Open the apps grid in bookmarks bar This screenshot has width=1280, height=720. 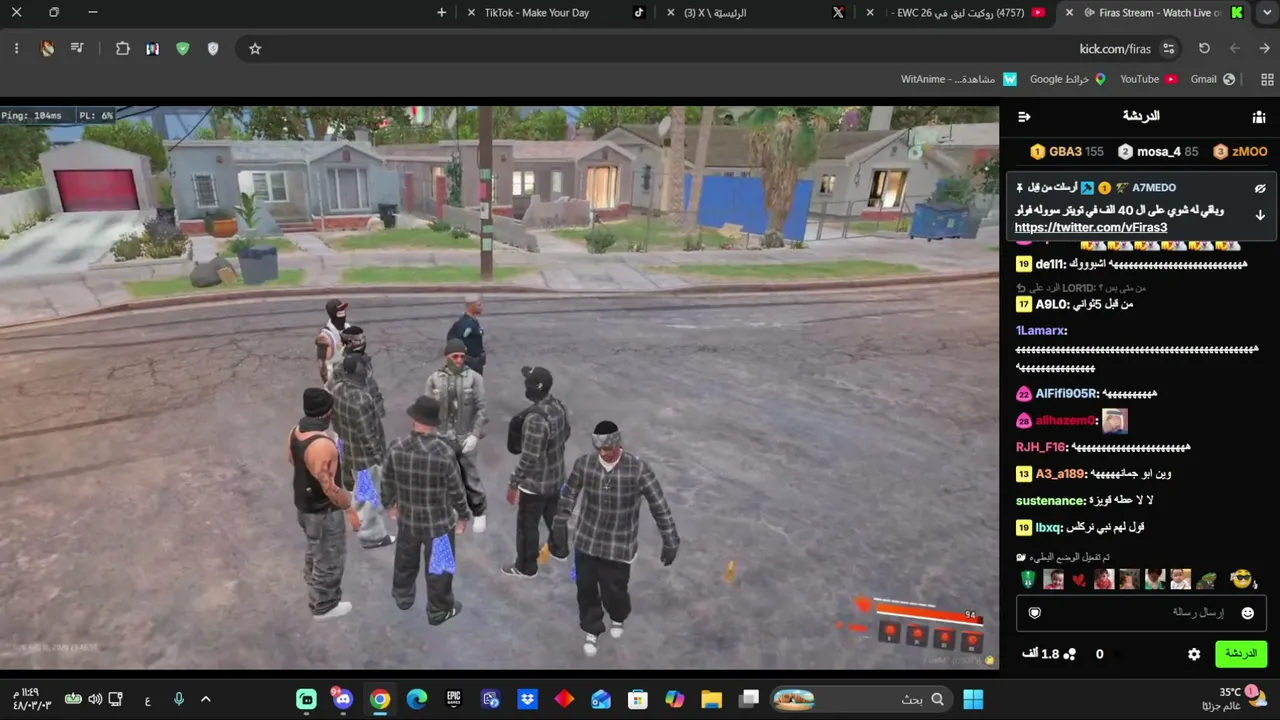coord(1268,79)
